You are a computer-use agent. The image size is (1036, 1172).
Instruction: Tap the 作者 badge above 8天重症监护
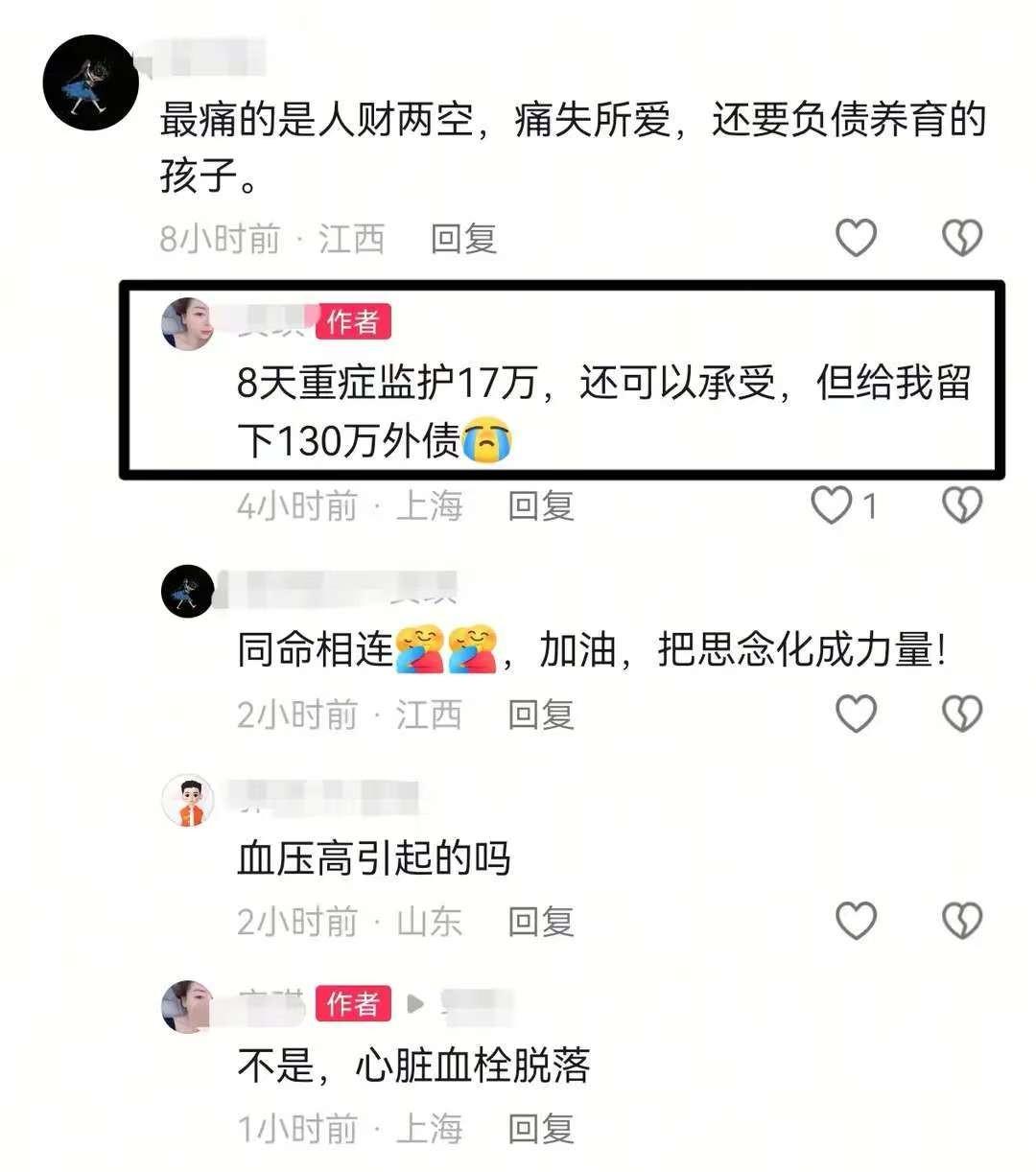point(353,322)
